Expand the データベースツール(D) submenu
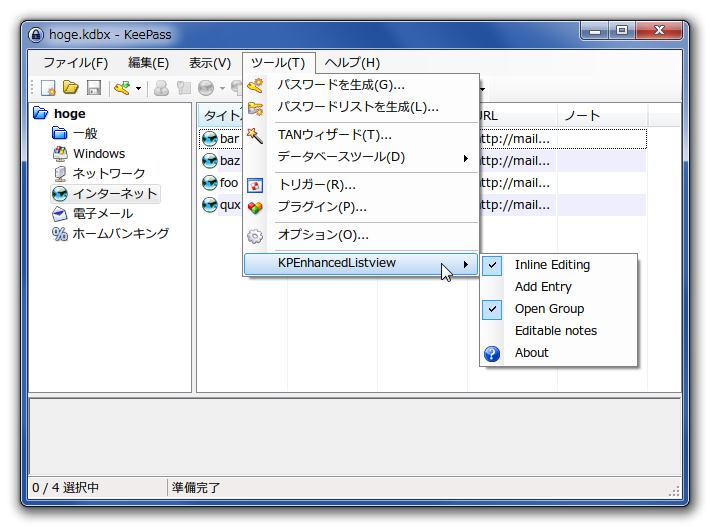Screen dimensions: 710x527 [361, 157]
